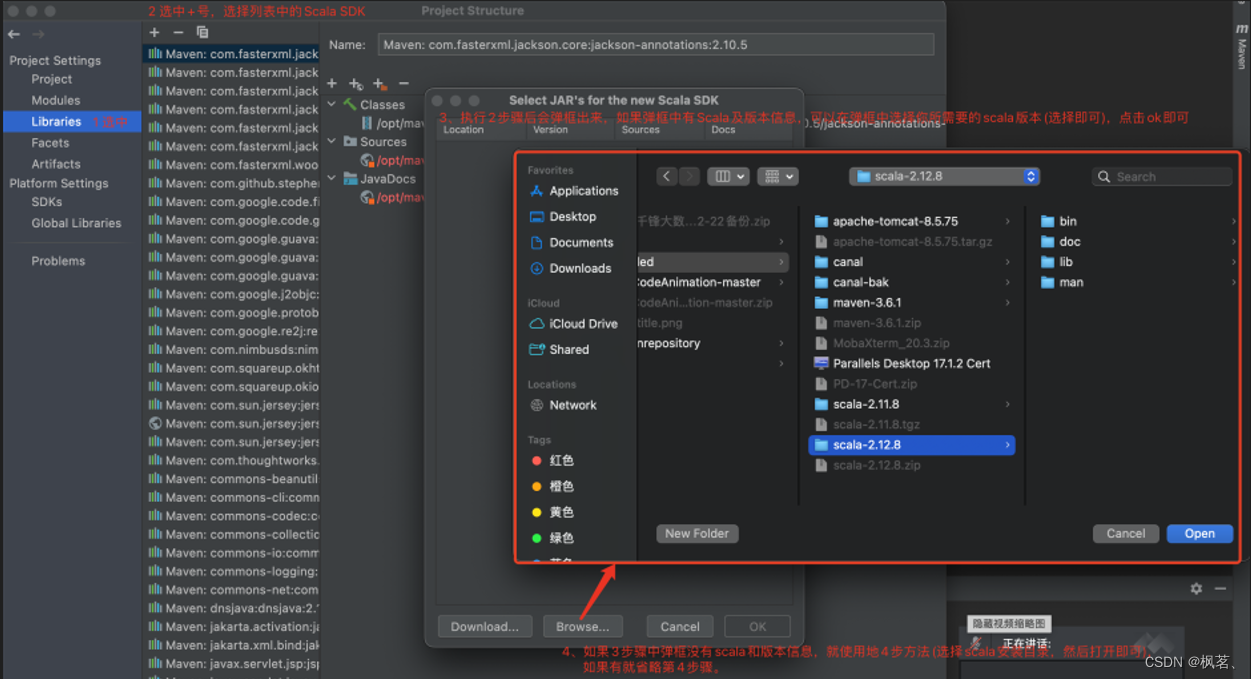This screenshot has height=679, width=1251.
Task: Expand the maven-3.6.1 folder chevron
Action: [x=1007, y=303]
